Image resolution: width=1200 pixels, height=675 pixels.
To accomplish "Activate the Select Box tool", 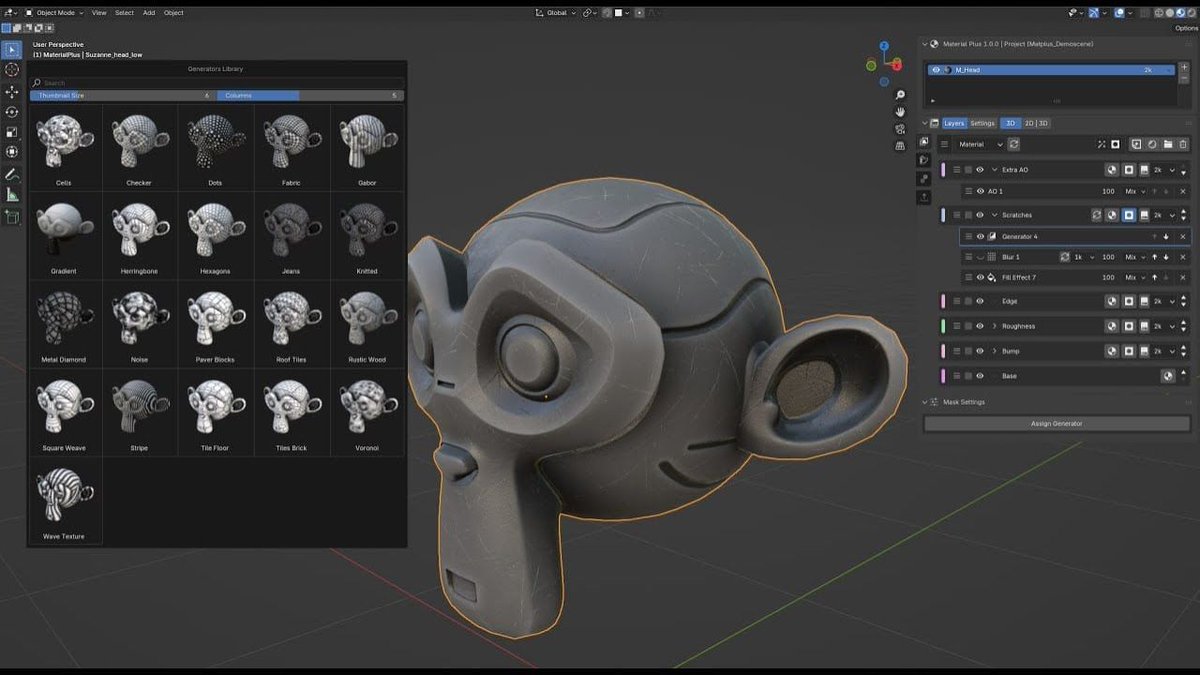I will tap(12, 49).
